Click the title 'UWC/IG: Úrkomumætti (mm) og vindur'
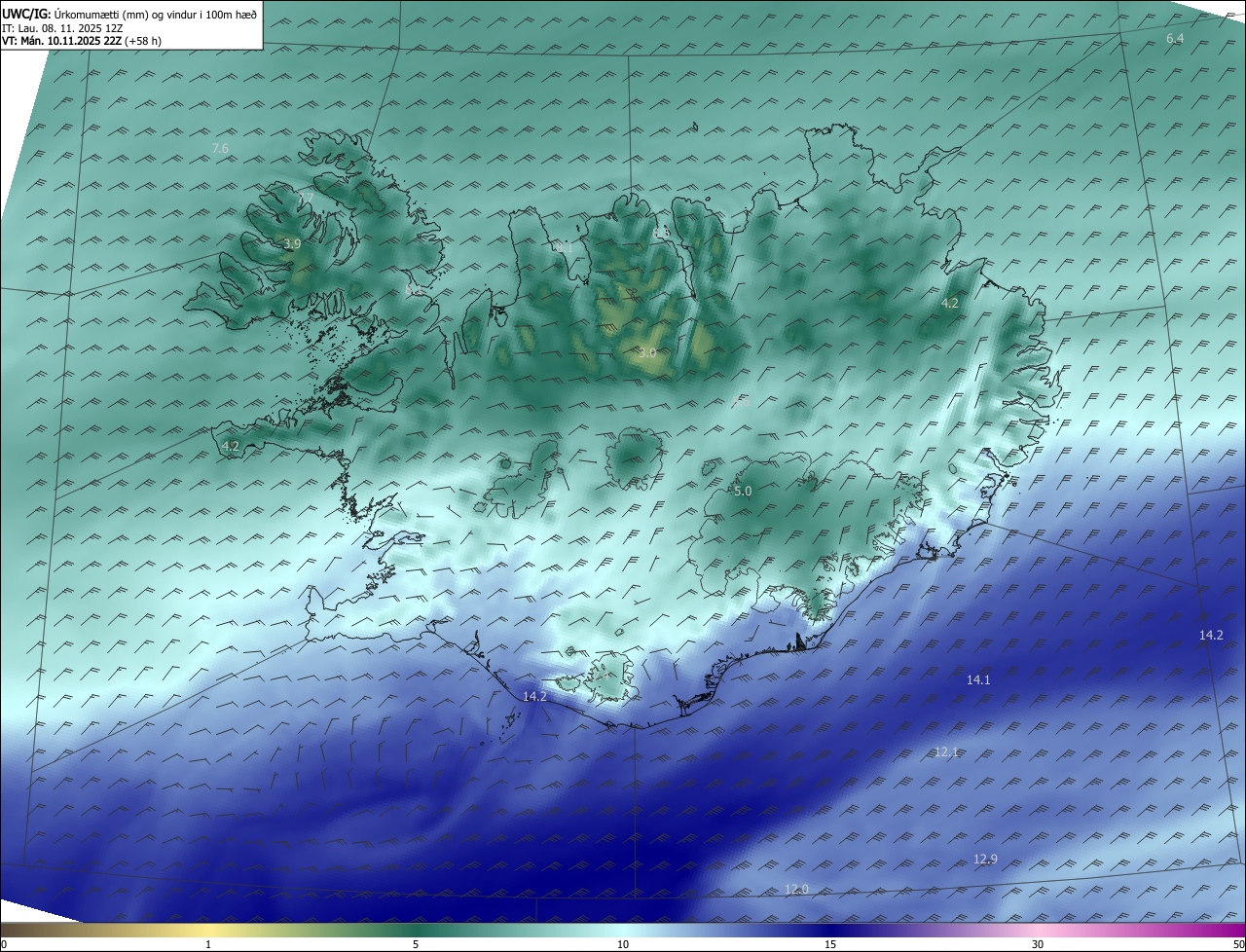1246x952 pixels. point(129,15)
